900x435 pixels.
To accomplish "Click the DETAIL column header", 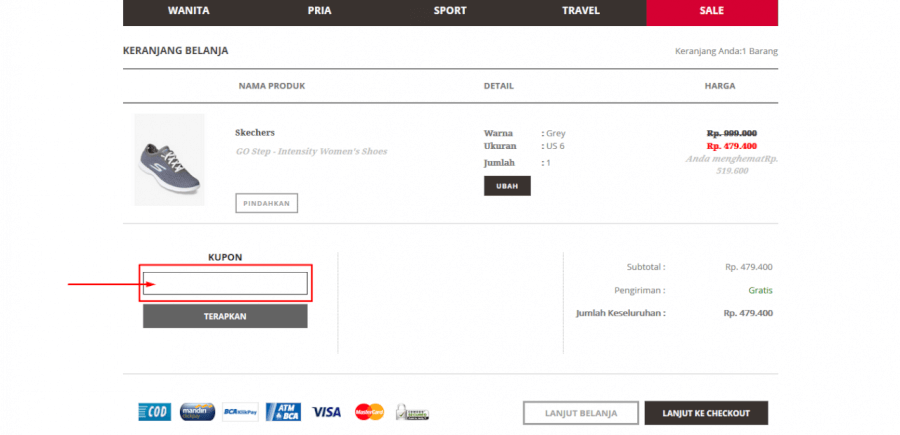I will (x=499, y=86).
